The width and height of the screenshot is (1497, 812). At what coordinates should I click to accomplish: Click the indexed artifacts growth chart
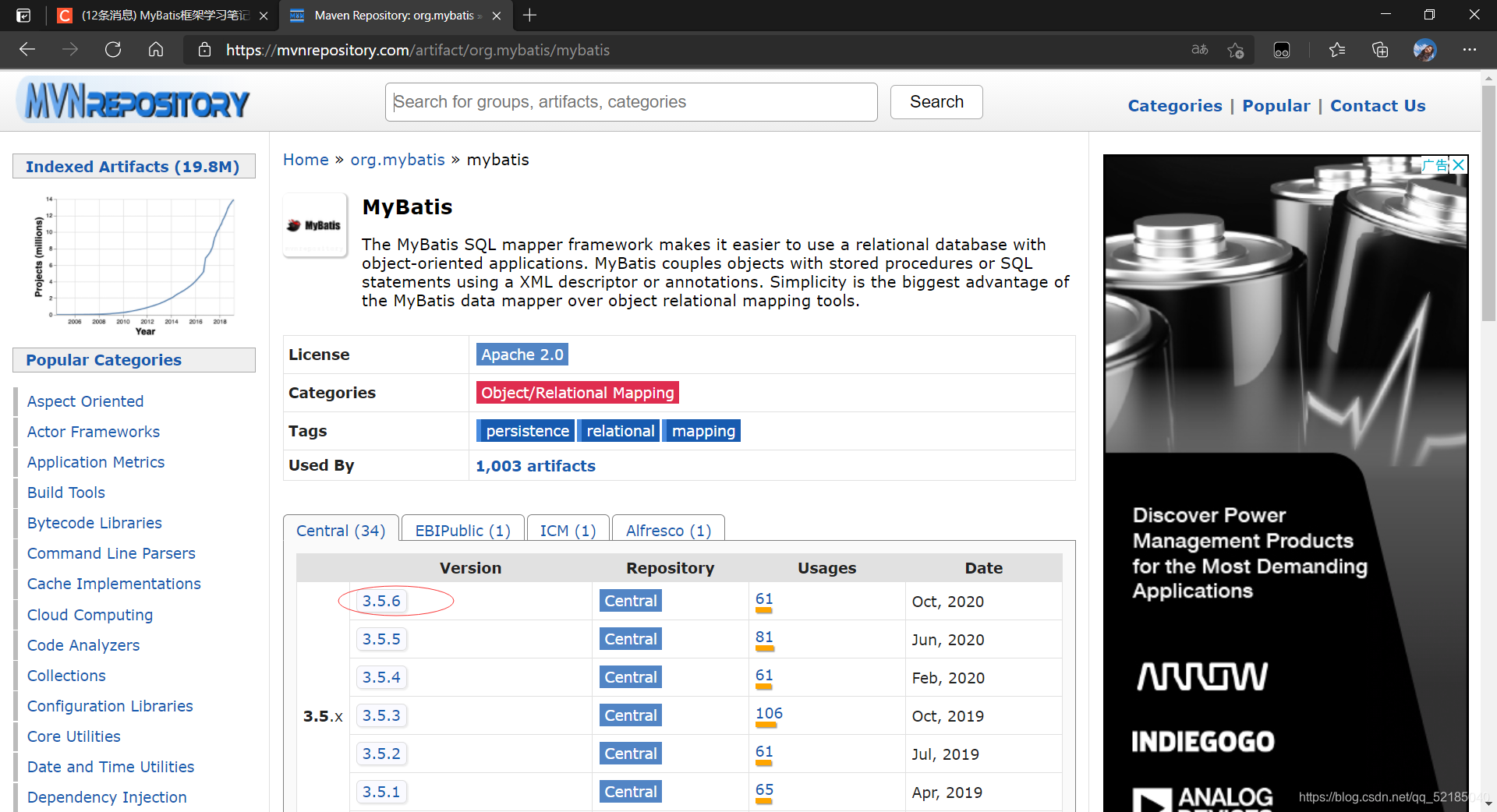tap(134, 267)
